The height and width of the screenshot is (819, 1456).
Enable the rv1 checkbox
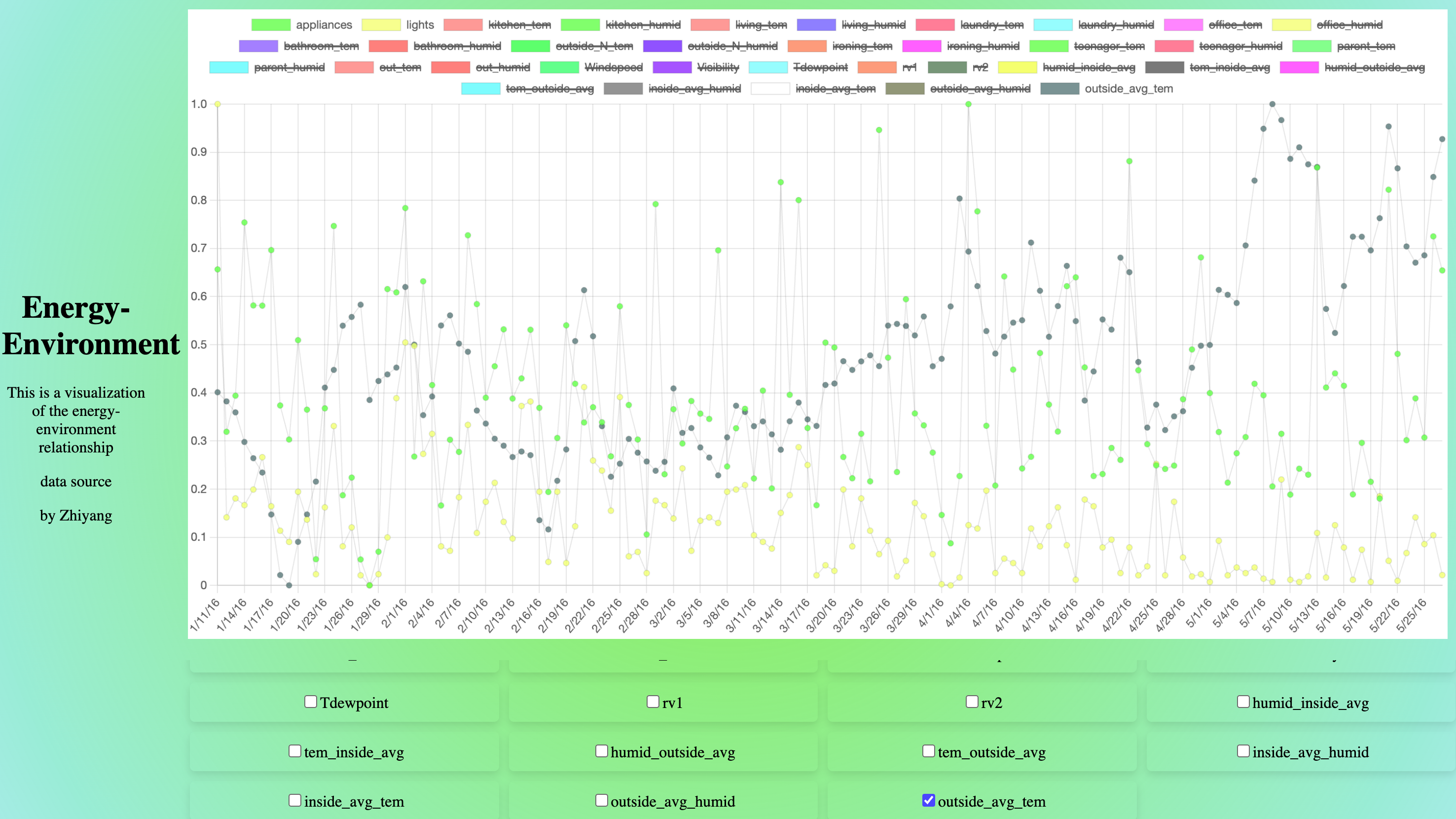(x=653, y=702)
